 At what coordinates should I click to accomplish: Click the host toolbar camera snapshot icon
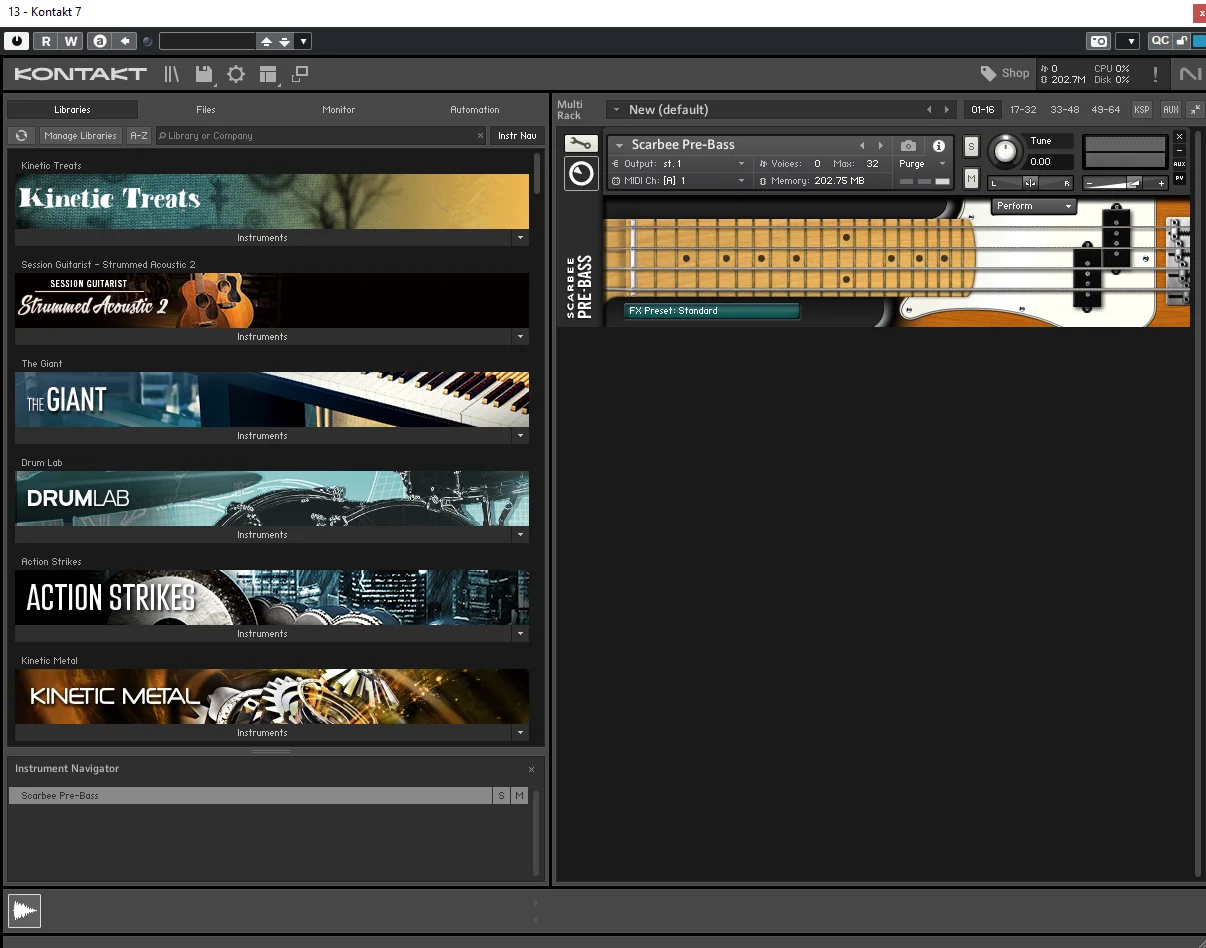[x=1099, y=41]
